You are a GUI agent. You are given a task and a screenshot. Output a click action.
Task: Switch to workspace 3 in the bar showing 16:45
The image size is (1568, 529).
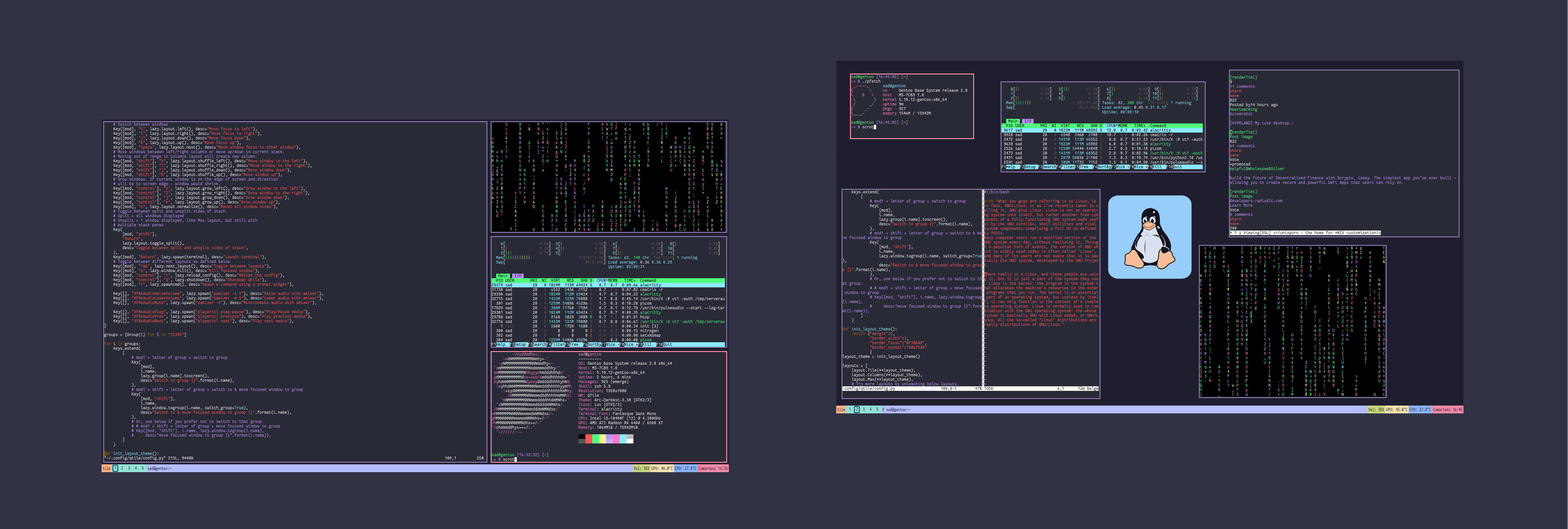pos(863,410)
